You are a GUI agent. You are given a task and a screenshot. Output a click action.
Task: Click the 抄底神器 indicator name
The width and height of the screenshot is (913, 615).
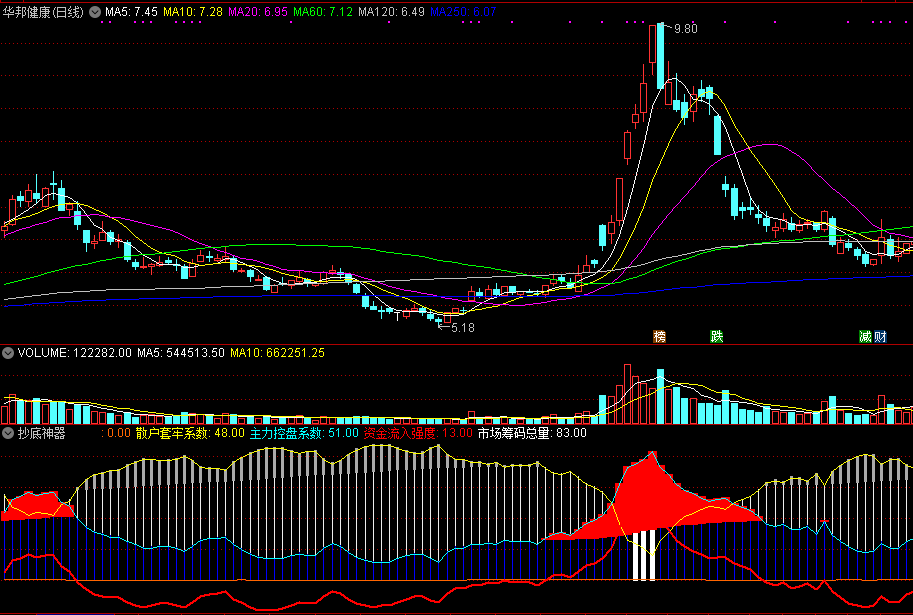click(x=41, y=433)
